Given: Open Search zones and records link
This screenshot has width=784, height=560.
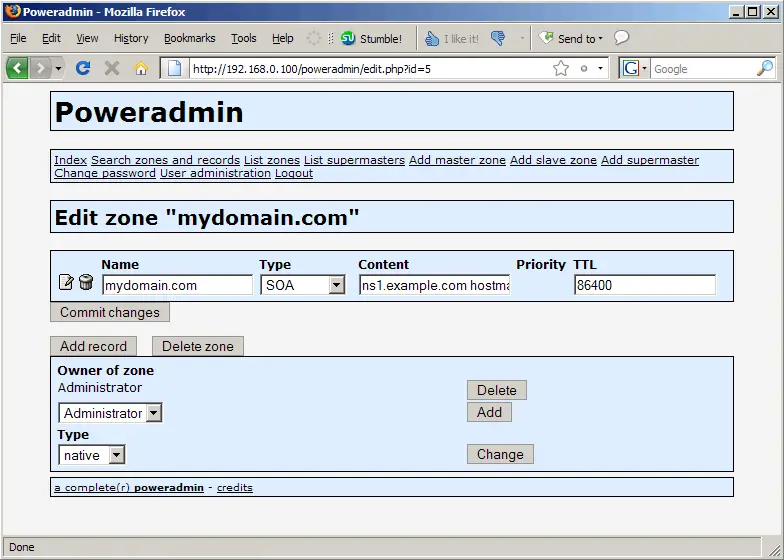Looking at the screenshot, I should tap(166, 160).
